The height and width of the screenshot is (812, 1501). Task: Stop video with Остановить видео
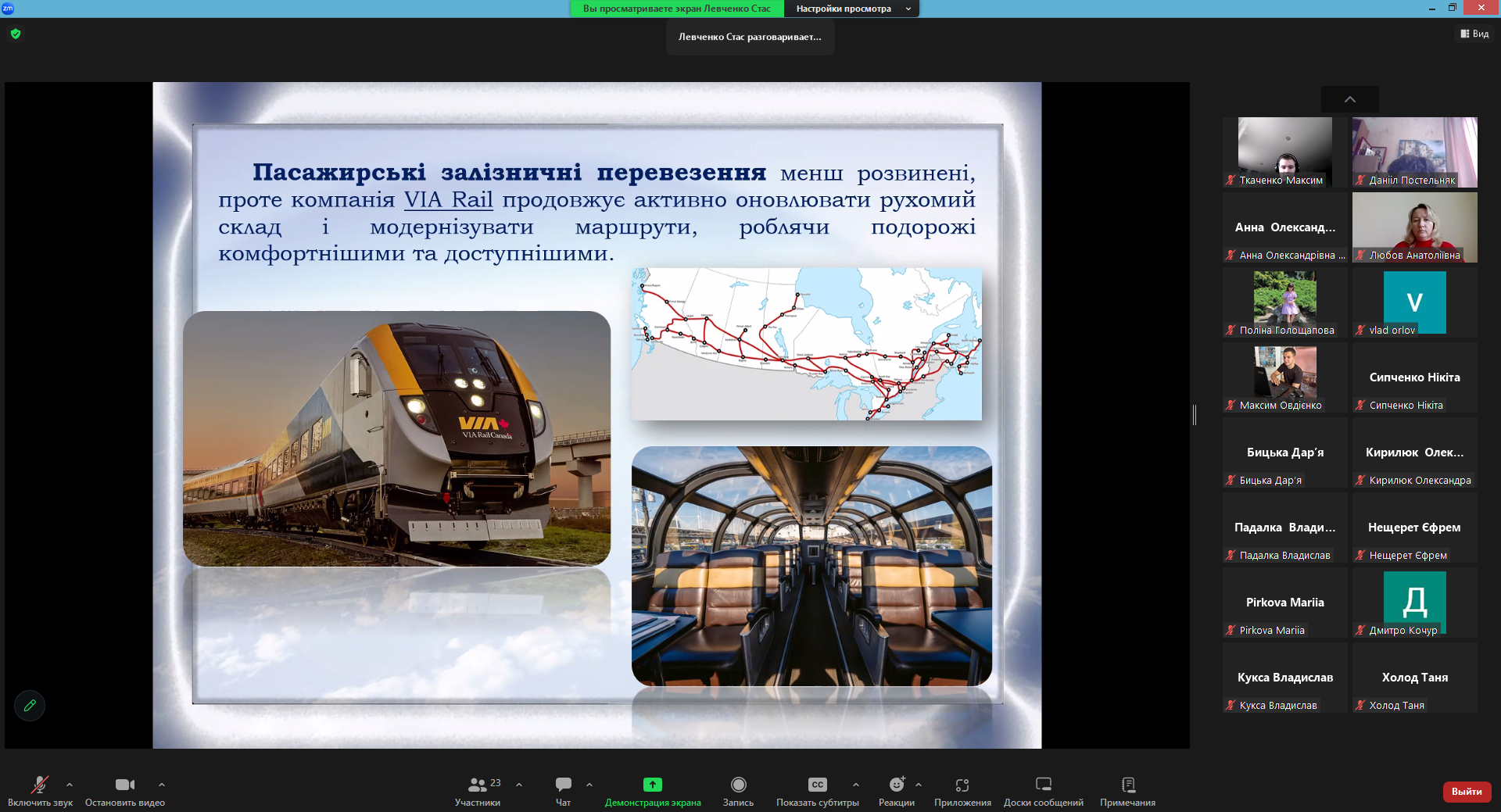click(124, 785)
